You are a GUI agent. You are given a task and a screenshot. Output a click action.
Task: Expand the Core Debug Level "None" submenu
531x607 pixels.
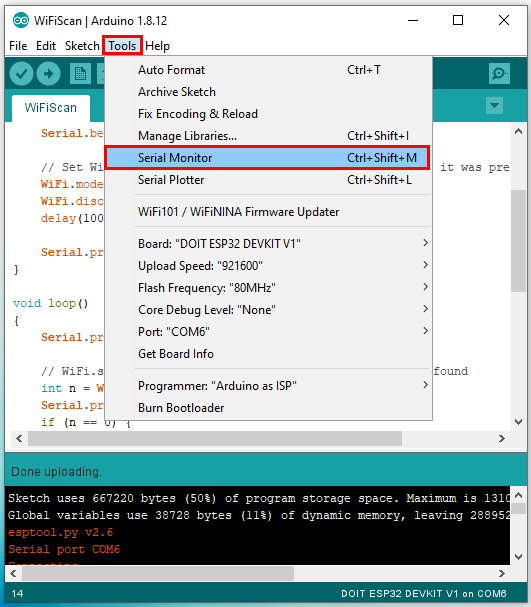268,310
